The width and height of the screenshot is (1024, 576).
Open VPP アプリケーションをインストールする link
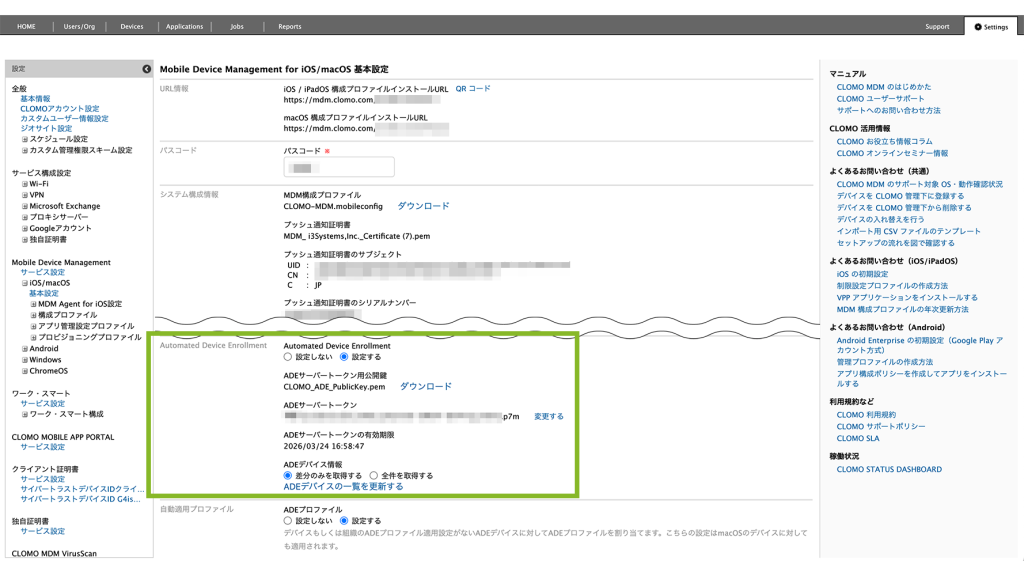click(907, 298)
